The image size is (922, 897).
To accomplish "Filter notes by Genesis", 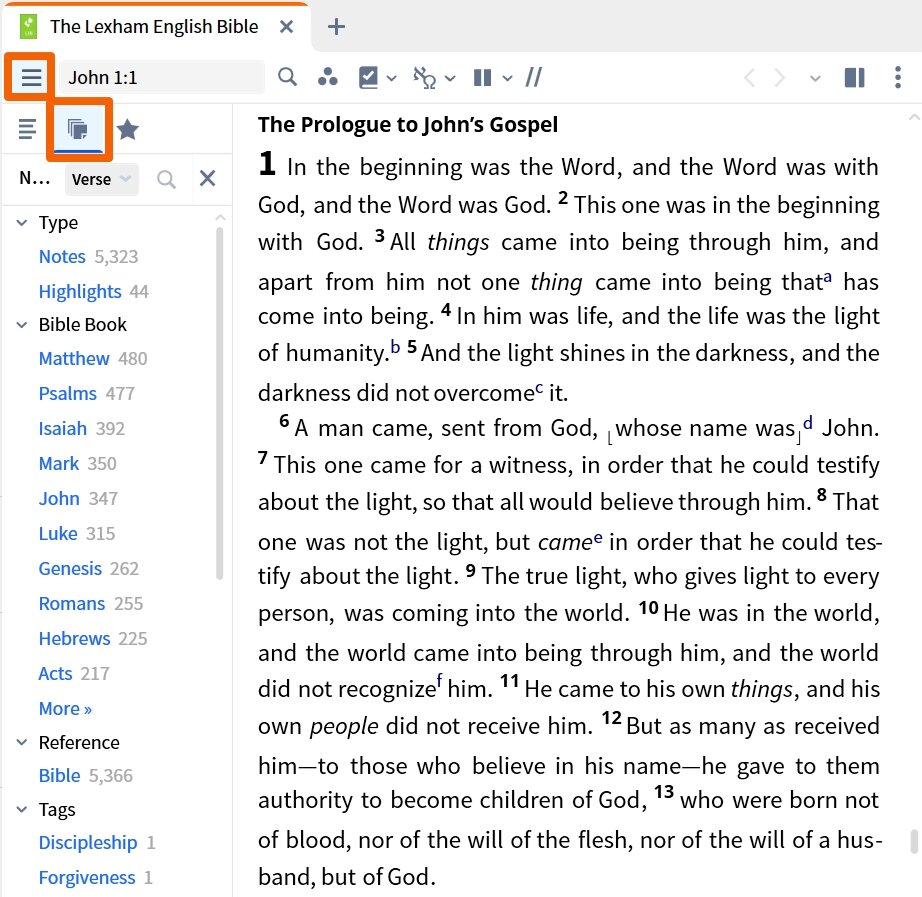I will [70, 568].
